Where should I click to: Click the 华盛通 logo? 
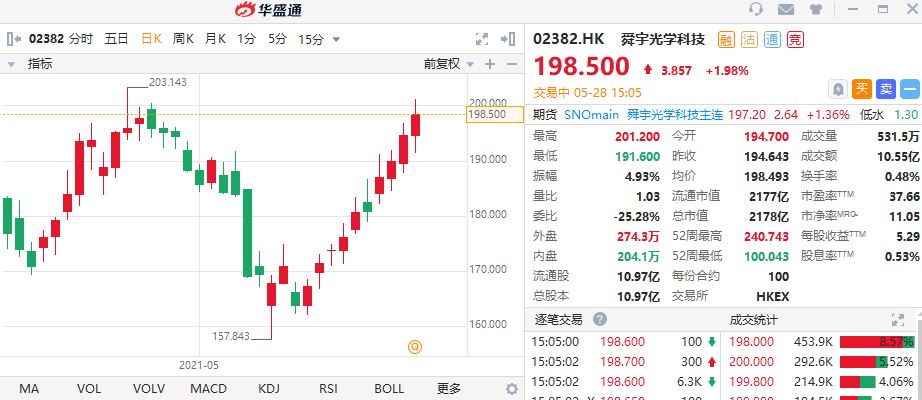coord(268,9)
